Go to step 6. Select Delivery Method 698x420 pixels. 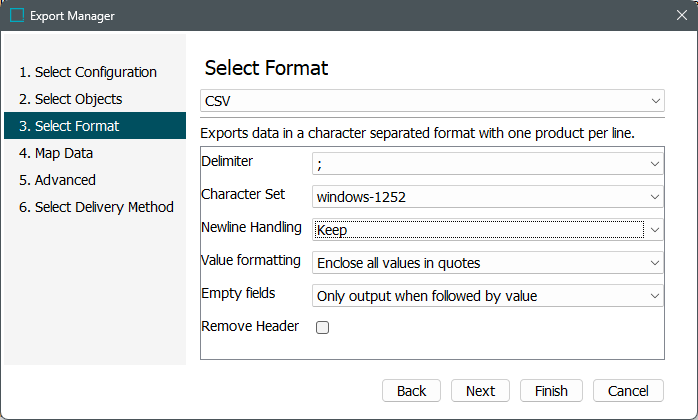pyautogui.click(x=96, y=207)
